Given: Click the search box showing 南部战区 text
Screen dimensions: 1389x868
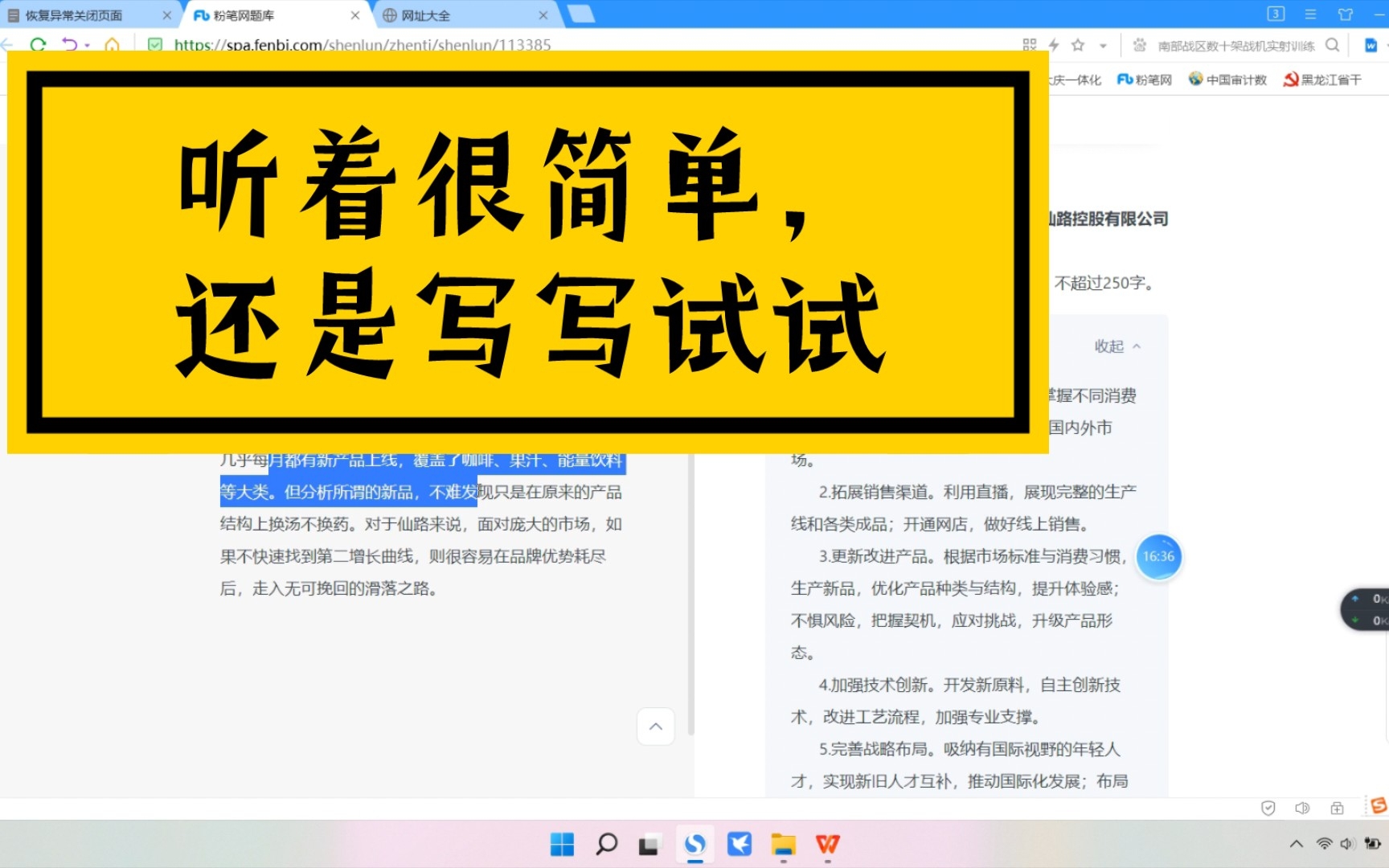Looking at the screenshot, I should (x=1235, y=46).
